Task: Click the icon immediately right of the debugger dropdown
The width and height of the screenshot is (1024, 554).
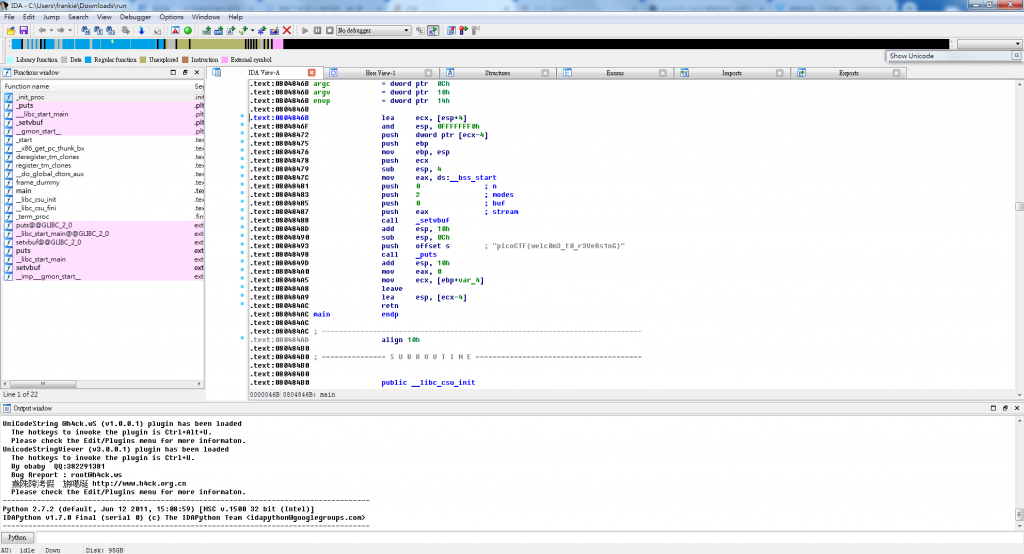Action: (420, 31)
